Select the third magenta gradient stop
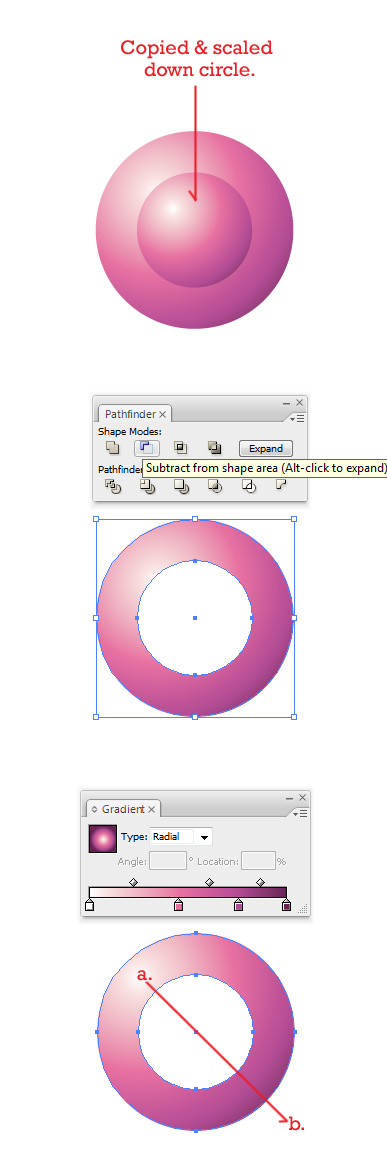Image resolution: width=387 pixels, height=1149 pixels. pos(238,906)
